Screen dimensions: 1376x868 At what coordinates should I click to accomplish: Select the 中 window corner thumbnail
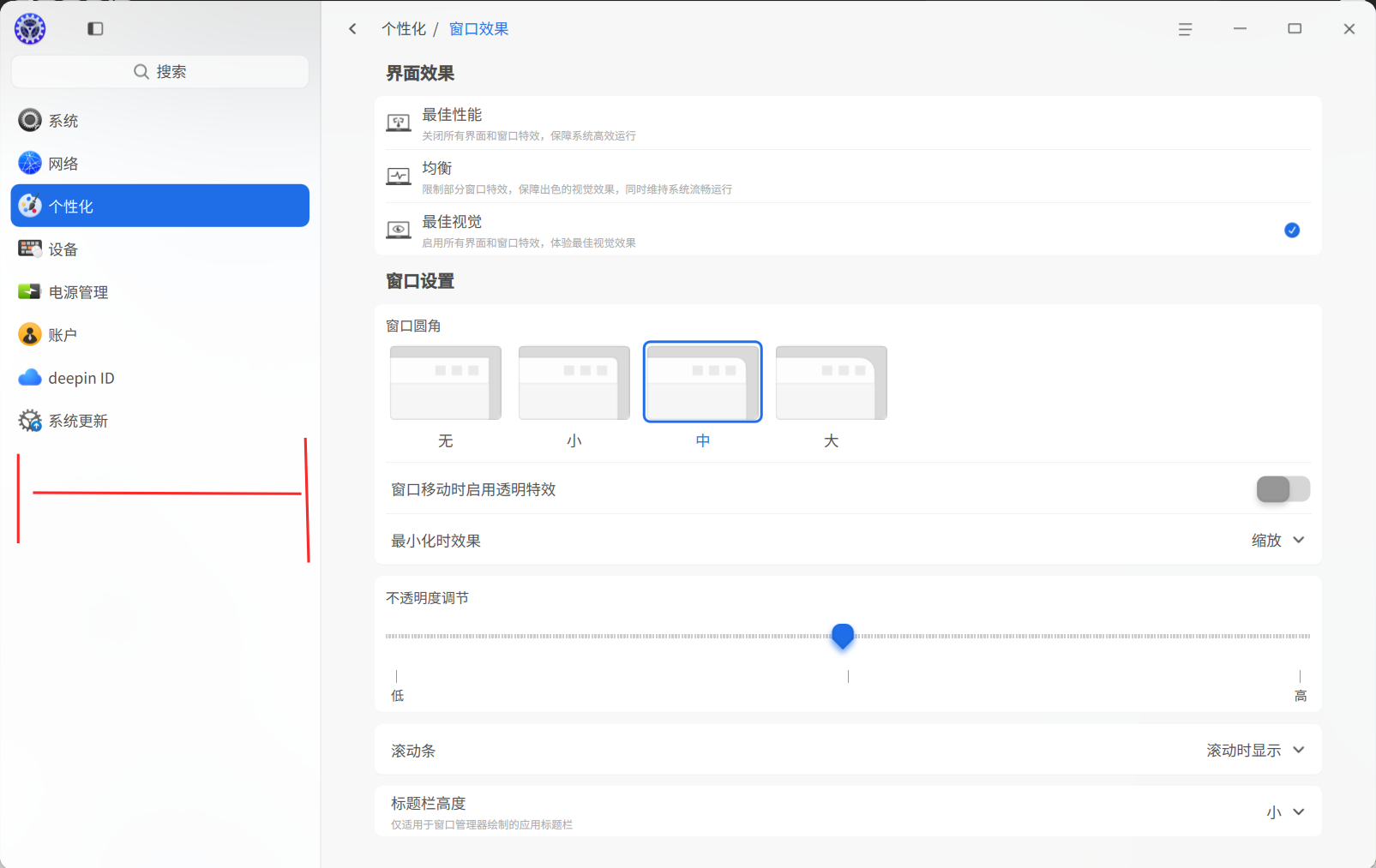[703, 382]
